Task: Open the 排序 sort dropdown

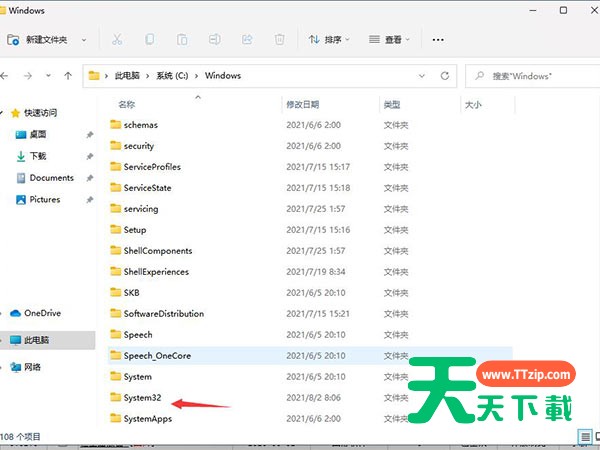Action: point(330,40)
